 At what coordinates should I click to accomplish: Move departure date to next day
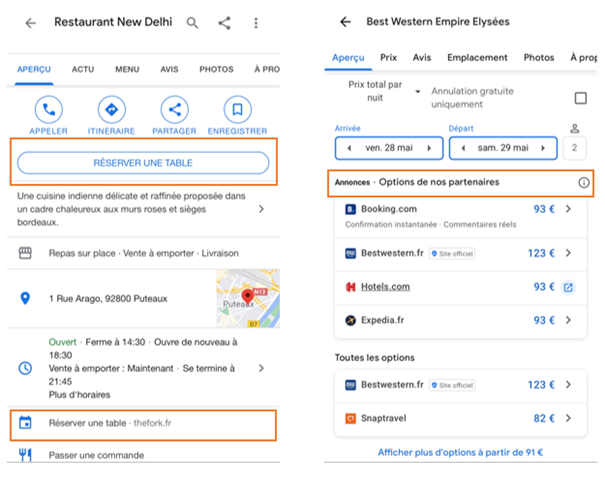(x=543, y=148)
